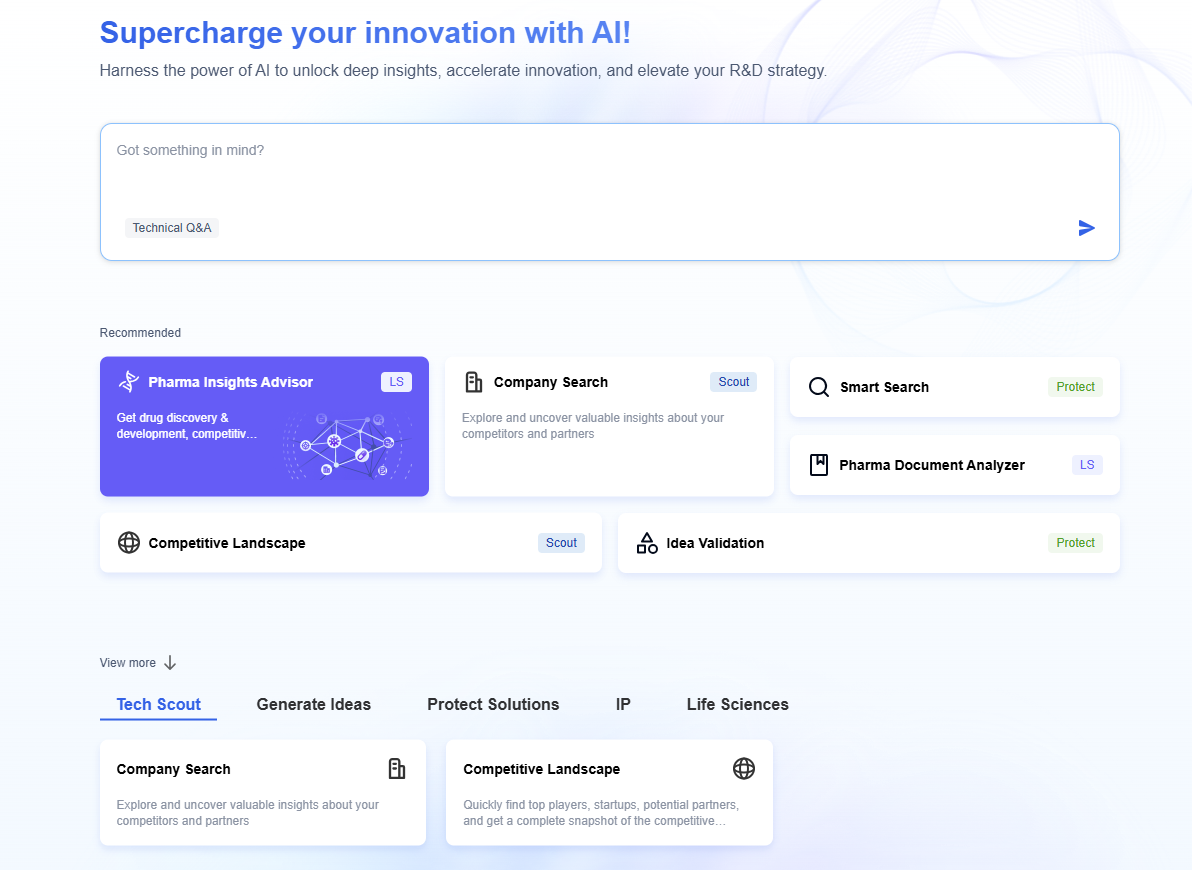
Task: Click the magnifier icon beside Smart Search
Action: click(819, 387)
